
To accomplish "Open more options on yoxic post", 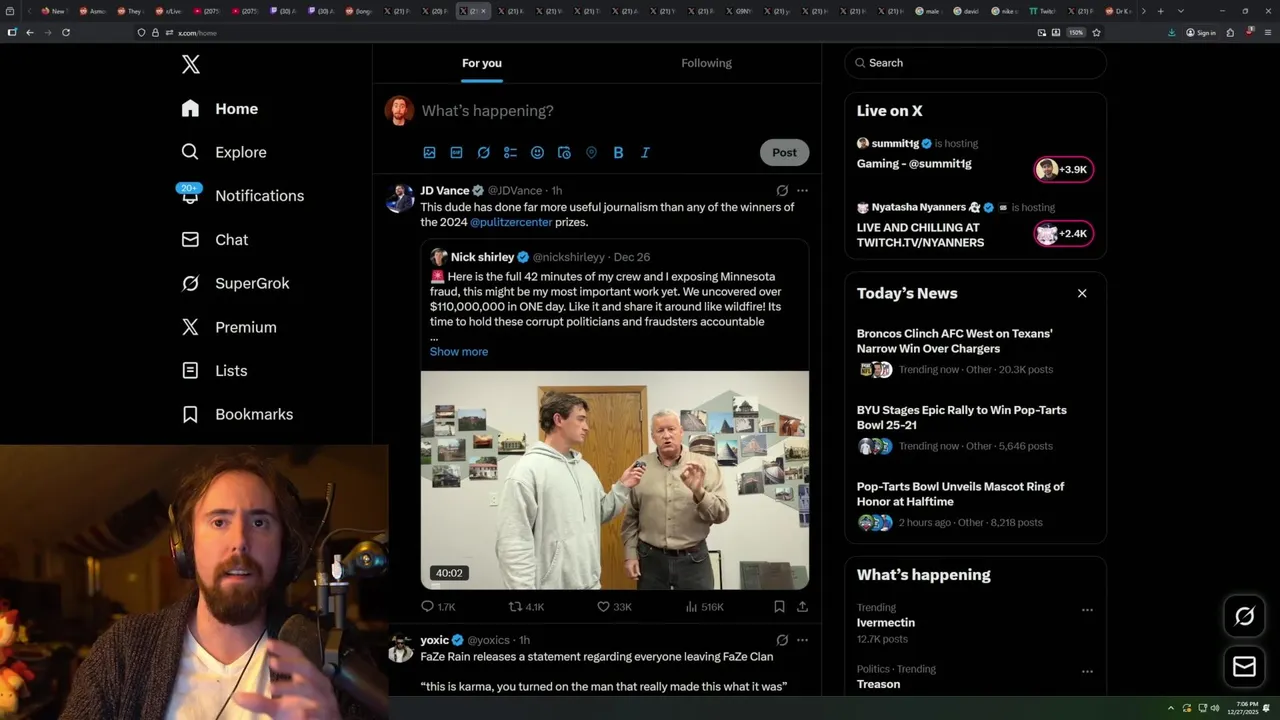I will coord(802,640).
